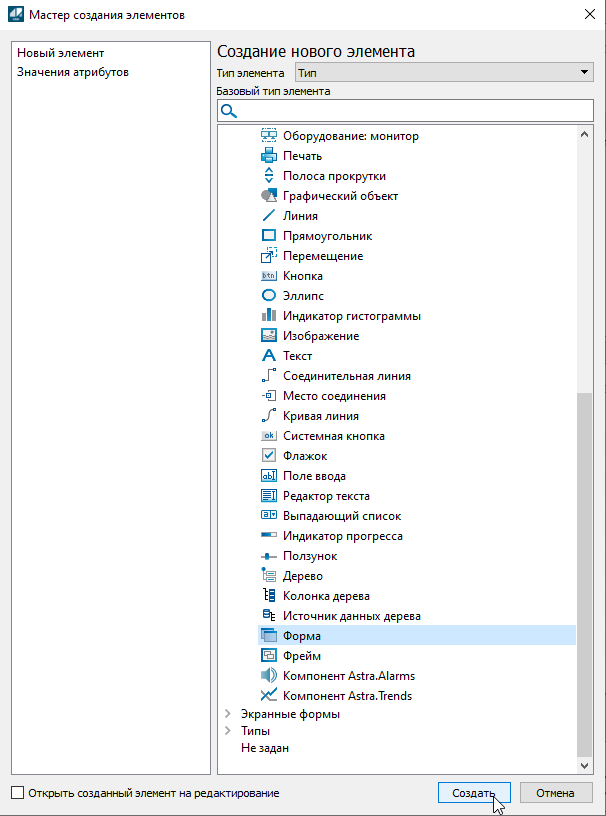The height and width of the screenshot is (816, 606).
Task: Select the Печать printer icon
Action: pyautogui.click(x=268, y=156)
